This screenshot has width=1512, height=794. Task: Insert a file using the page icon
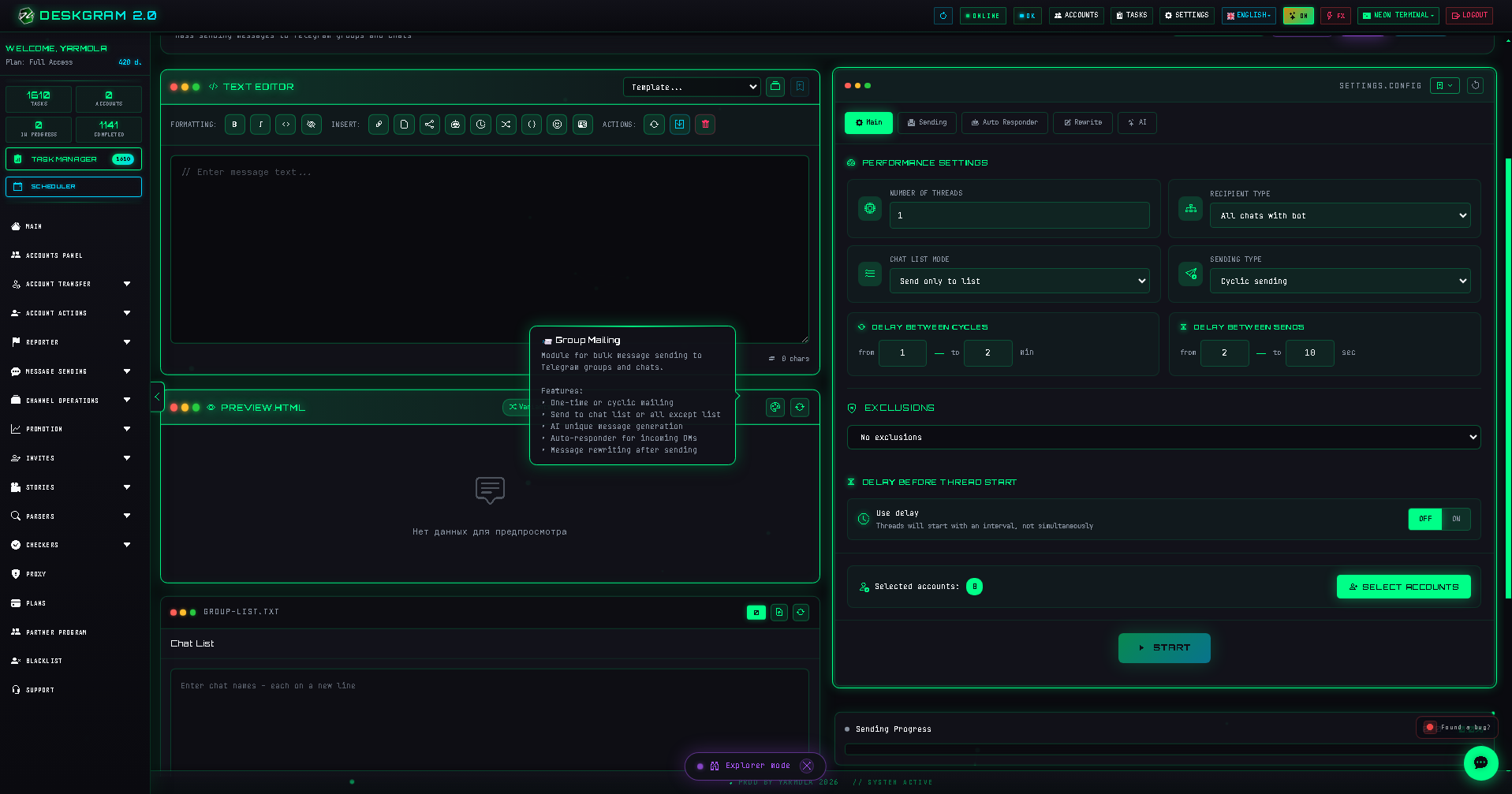(404, 125)
